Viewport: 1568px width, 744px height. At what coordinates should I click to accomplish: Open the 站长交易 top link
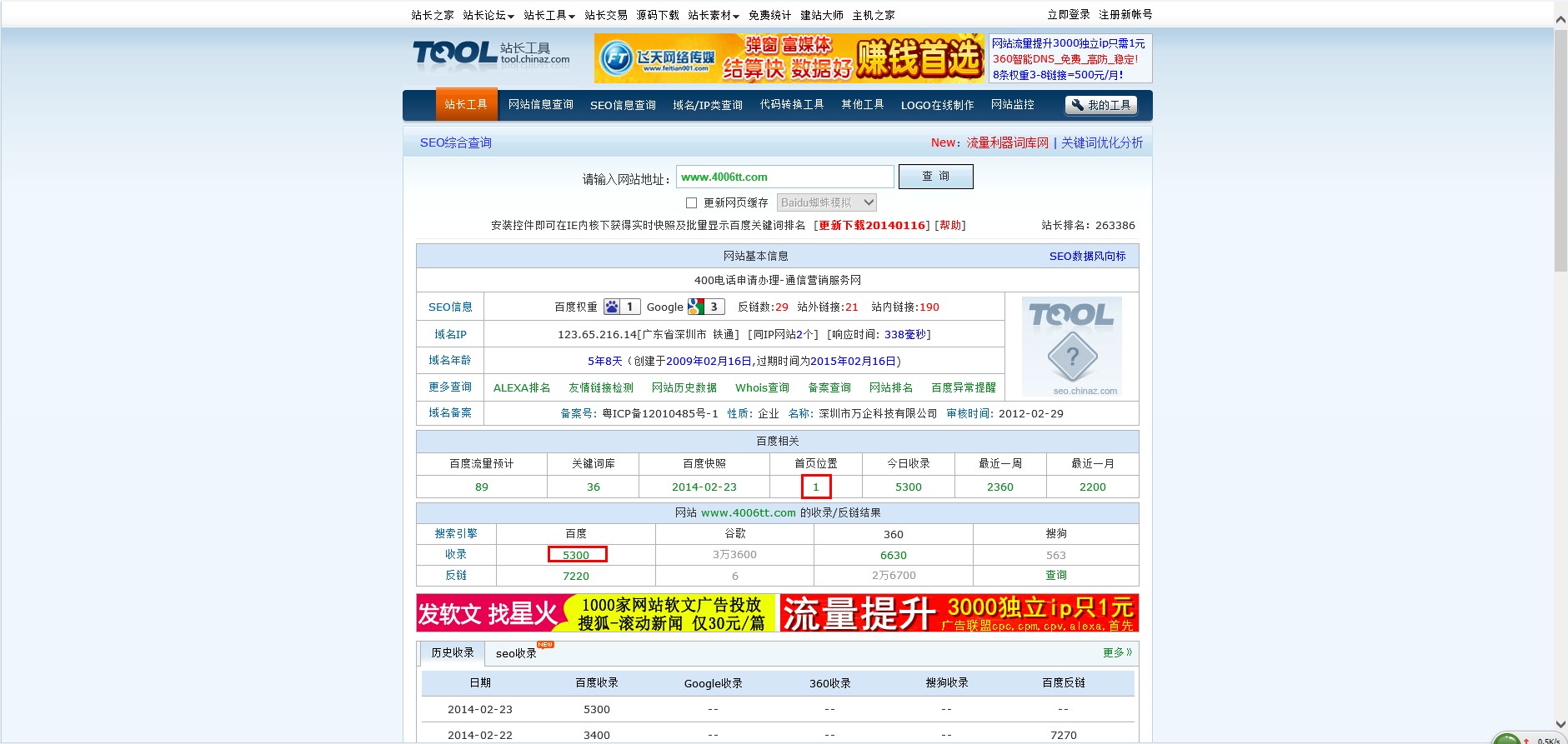click(x=606, y=15)
